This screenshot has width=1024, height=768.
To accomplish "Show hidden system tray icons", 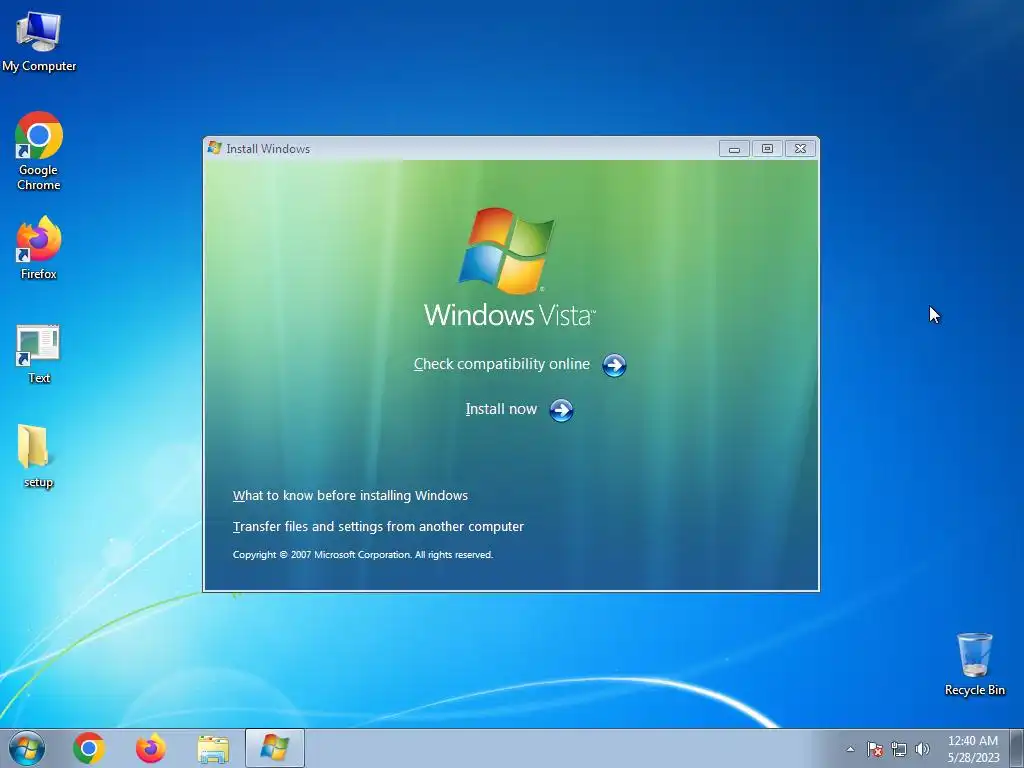I will 850,749.
